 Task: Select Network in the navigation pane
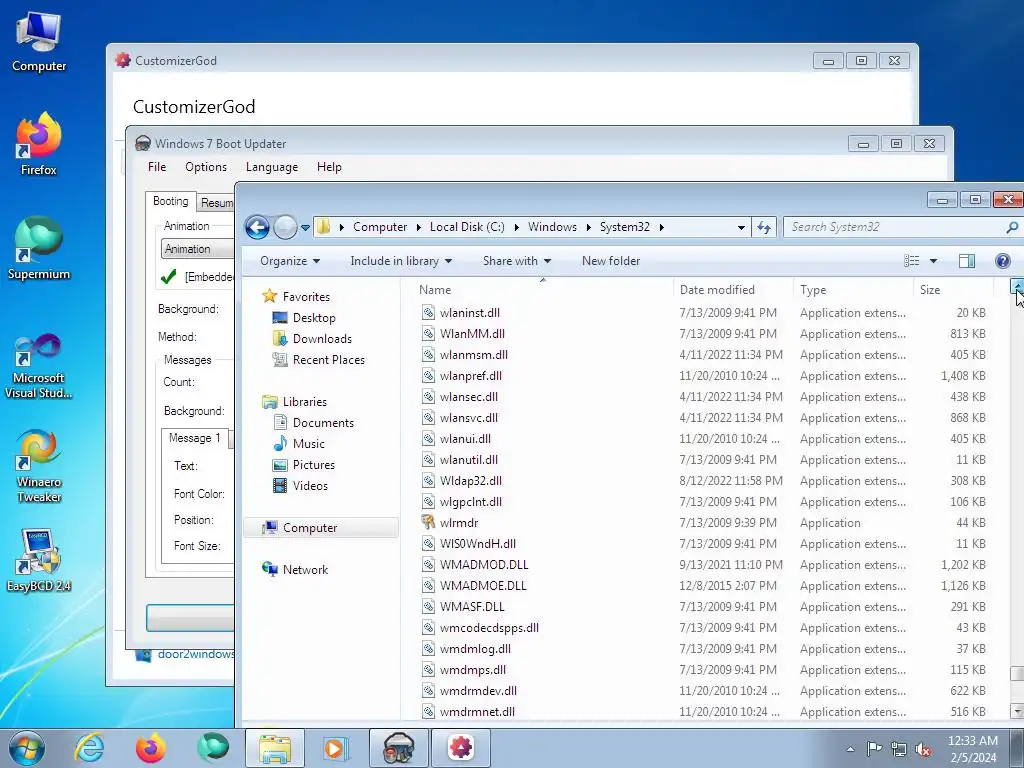tap(295, 569)
